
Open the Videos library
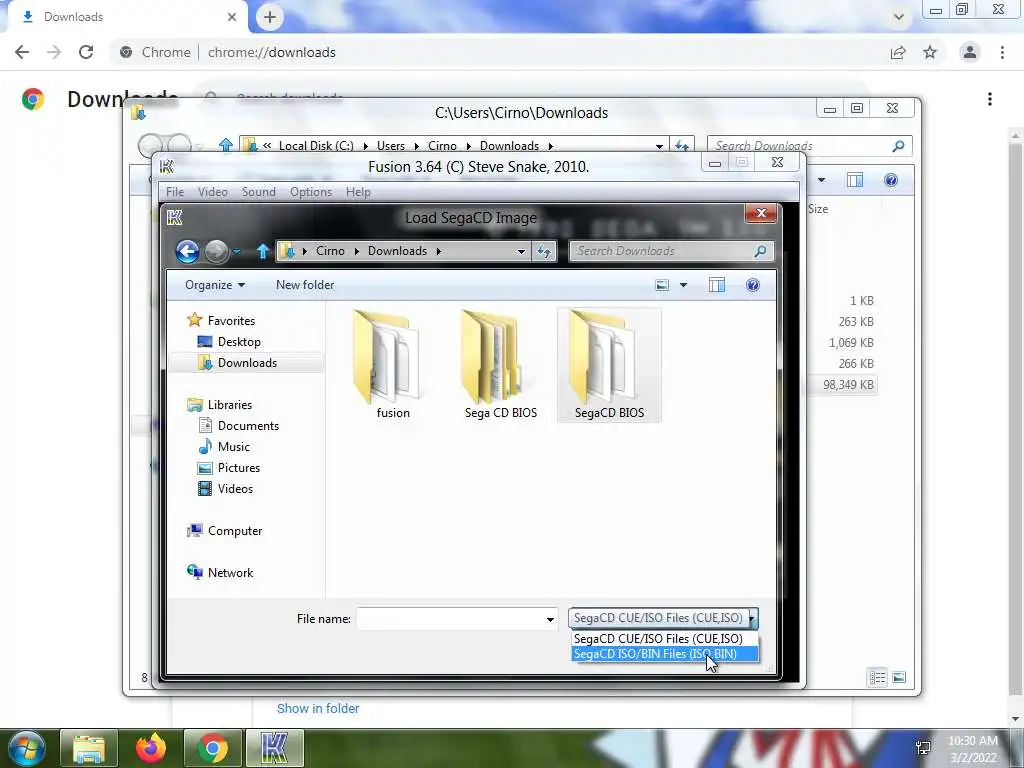pyautogui.click(x=235, y=488)
